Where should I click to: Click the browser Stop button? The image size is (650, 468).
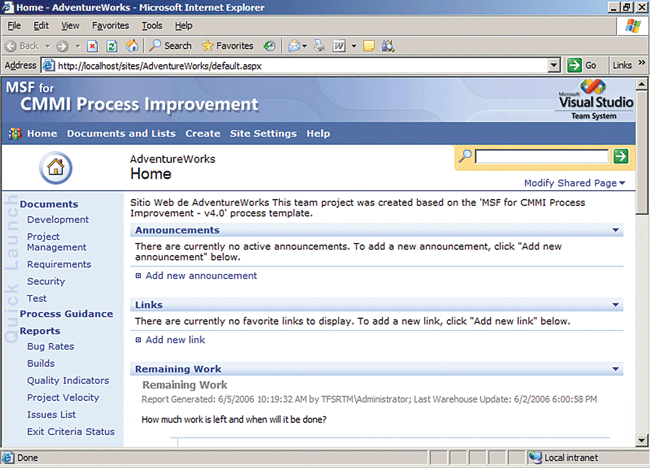click(x=92, y=45)
